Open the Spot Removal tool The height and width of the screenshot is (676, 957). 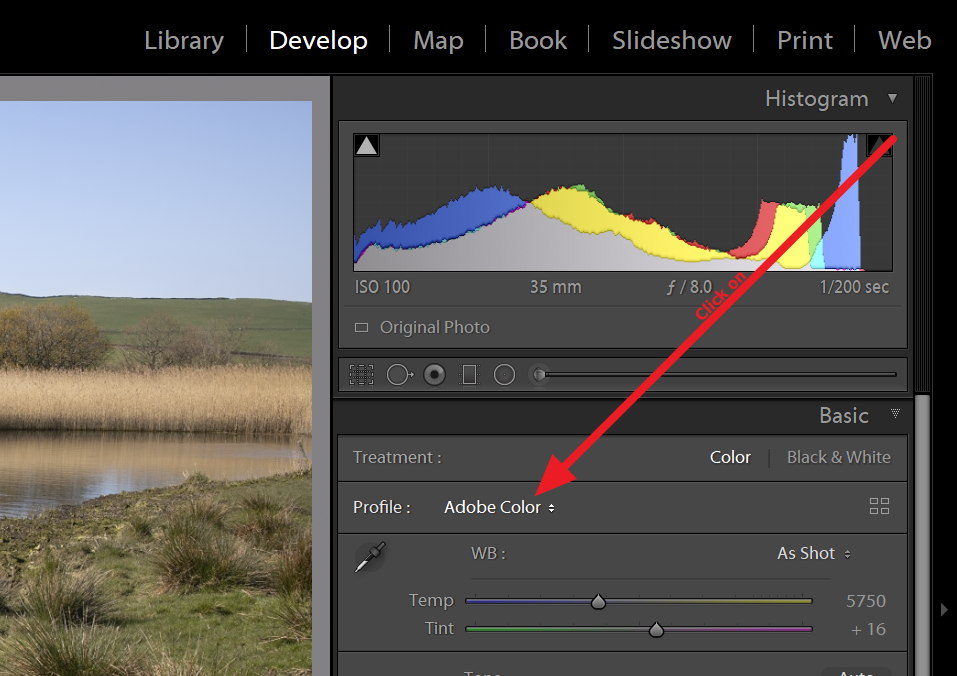pos(399,374)
